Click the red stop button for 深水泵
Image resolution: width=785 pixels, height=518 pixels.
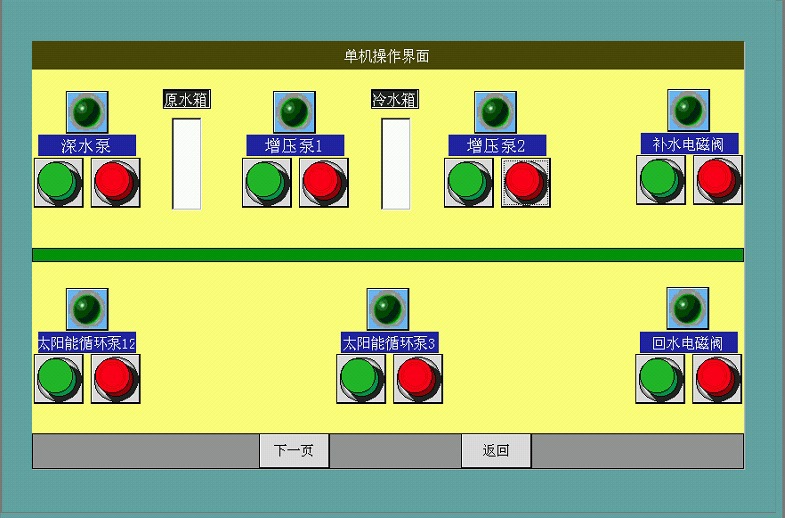[x=116, y=183]
